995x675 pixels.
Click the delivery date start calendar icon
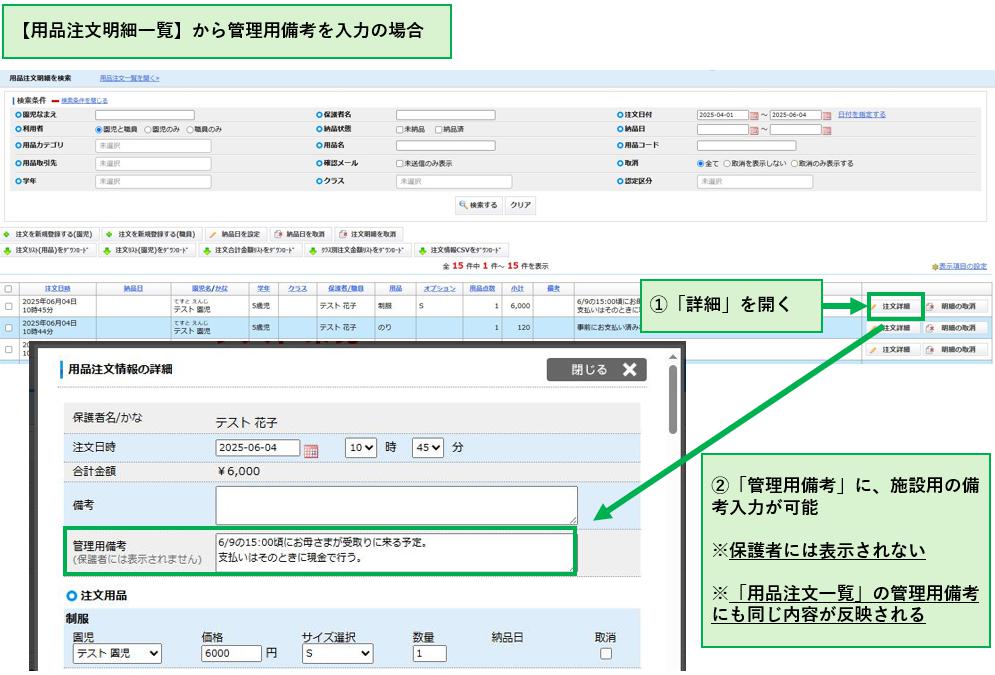coord(754,130)
